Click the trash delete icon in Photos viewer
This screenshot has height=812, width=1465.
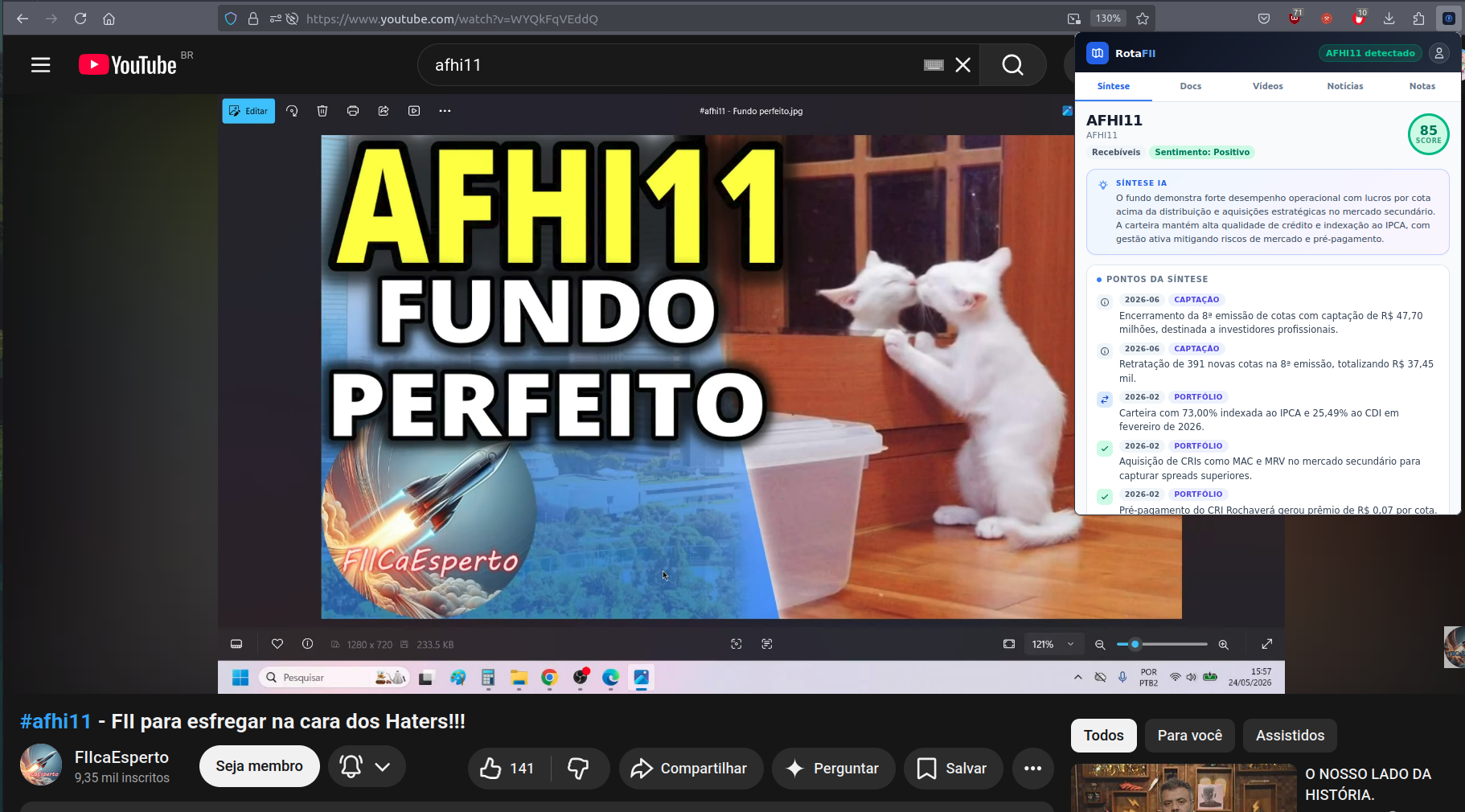(322, 111)
